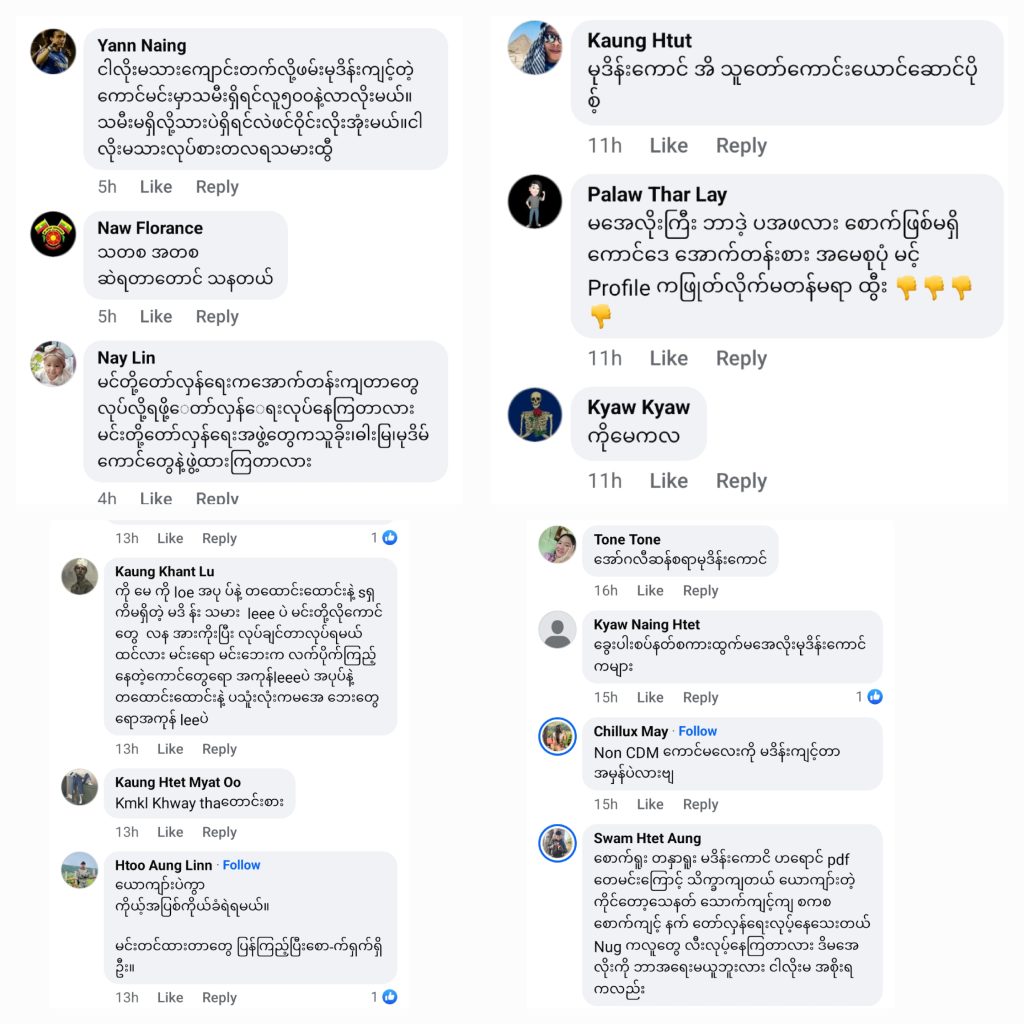Reply to Naw Florance's comment

[x=217, y=317]
